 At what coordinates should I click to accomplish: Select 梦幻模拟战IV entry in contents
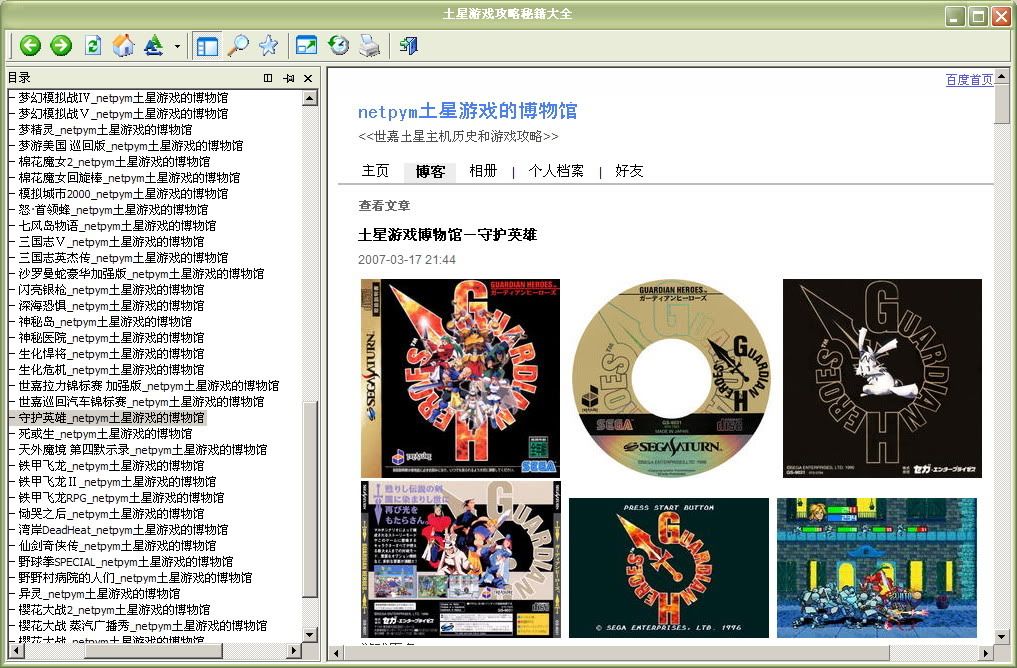123,98
